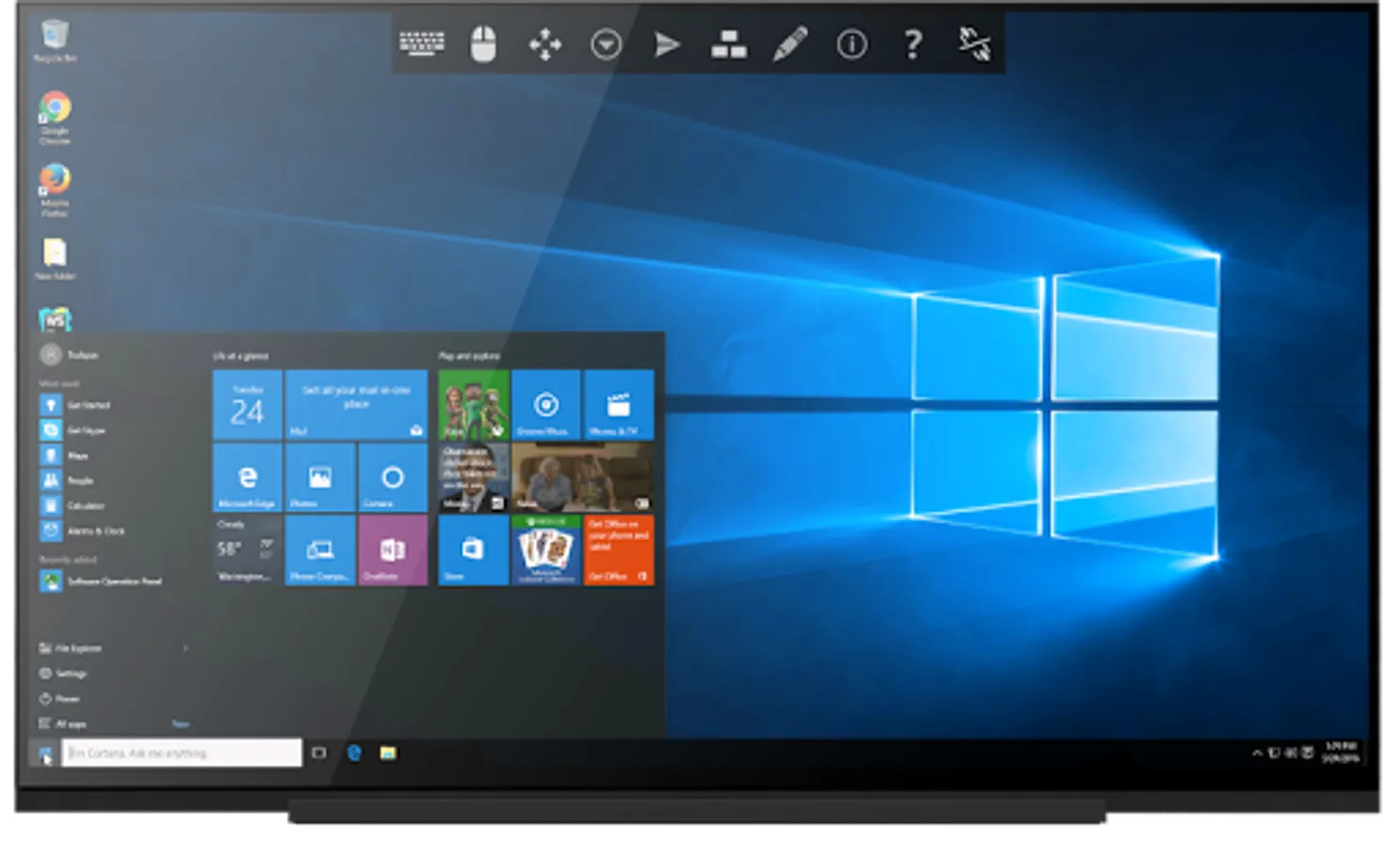This screenshot has width=1400, height=848.
Task: Expand the File Explorer jump list arrow
Action: point(186,648)
